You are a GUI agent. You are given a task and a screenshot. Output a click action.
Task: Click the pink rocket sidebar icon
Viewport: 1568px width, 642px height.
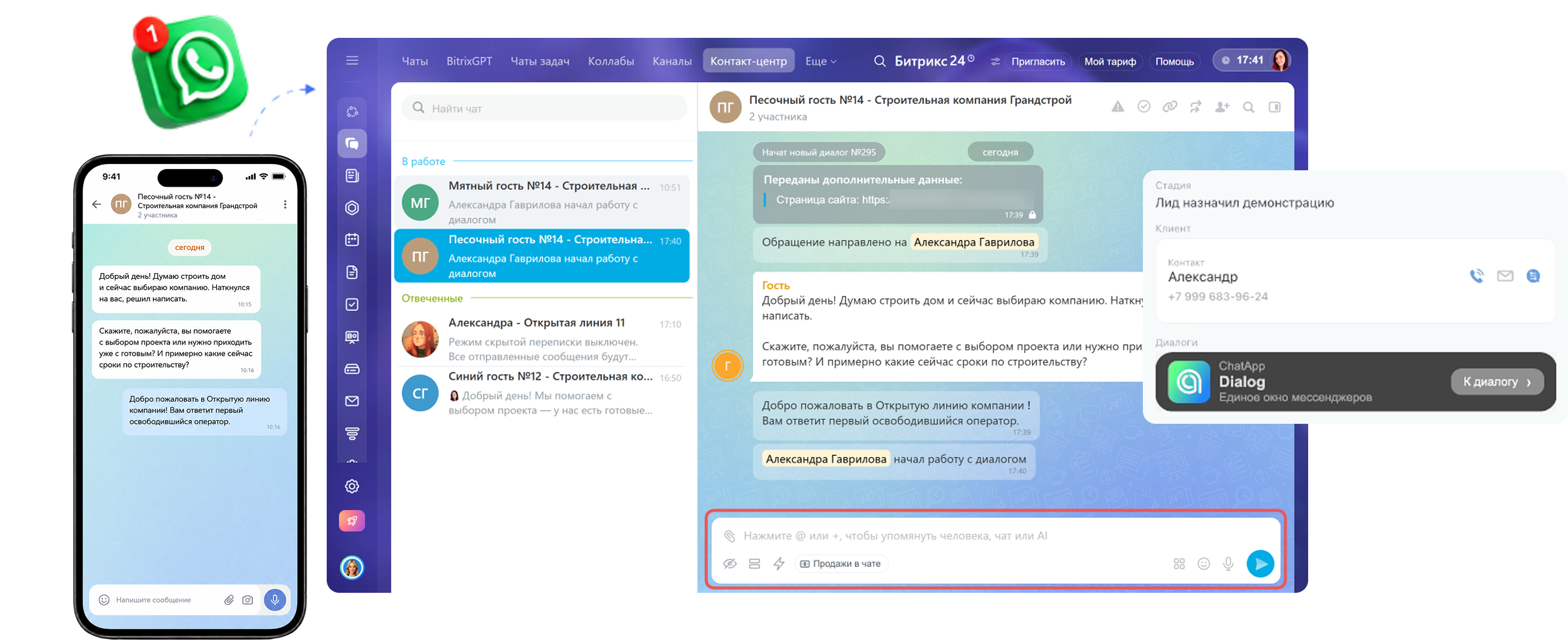pyautogui.click(x=352, y=521)
